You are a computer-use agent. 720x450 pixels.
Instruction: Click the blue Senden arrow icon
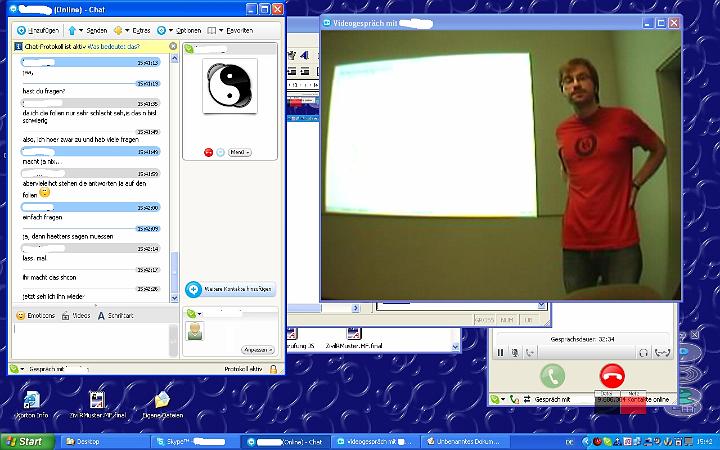pos(72,30)
